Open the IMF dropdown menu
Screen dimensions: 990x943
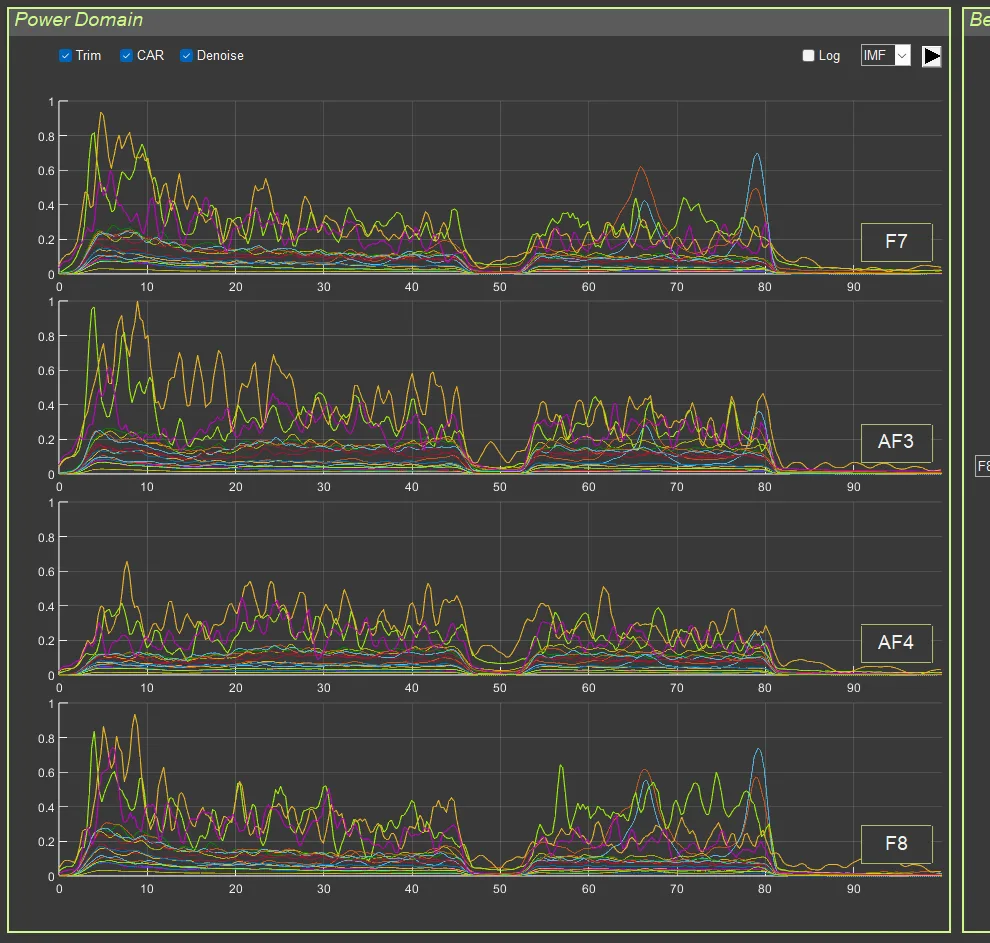(885, 56)
